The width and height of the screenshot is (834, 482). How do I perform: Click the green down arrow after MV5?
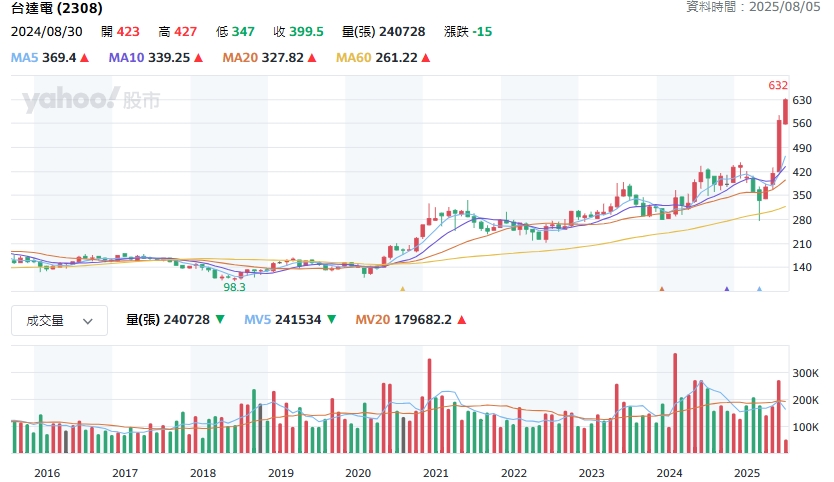[x=331, y=320]
